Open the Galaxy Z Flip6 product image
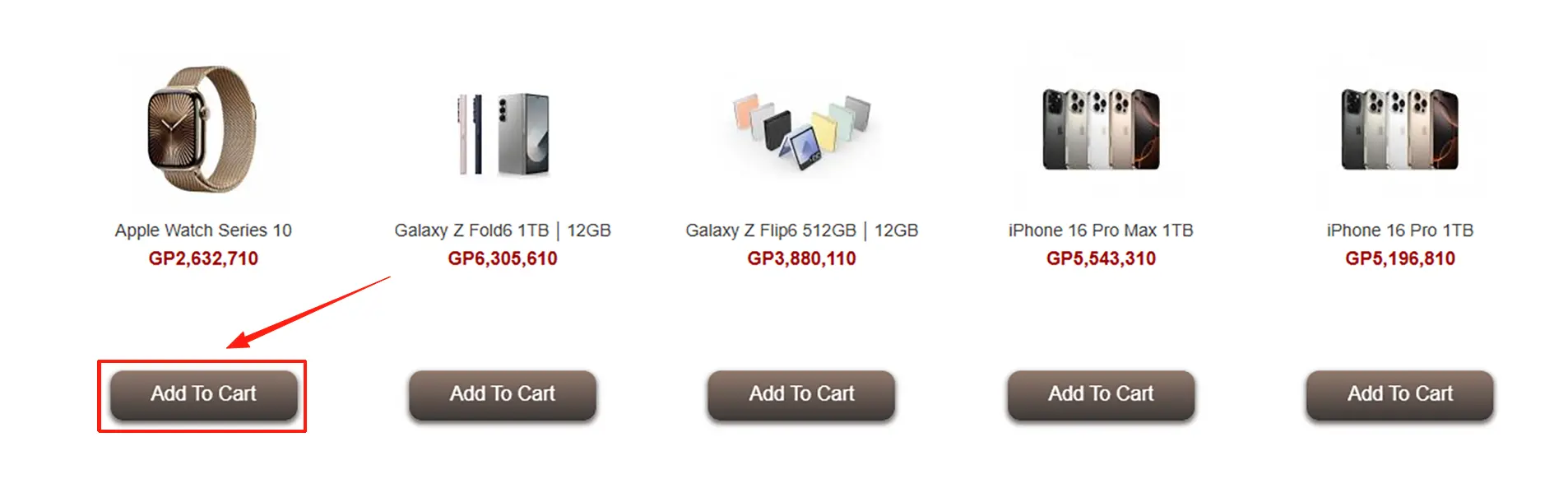 tap(802, 132)
